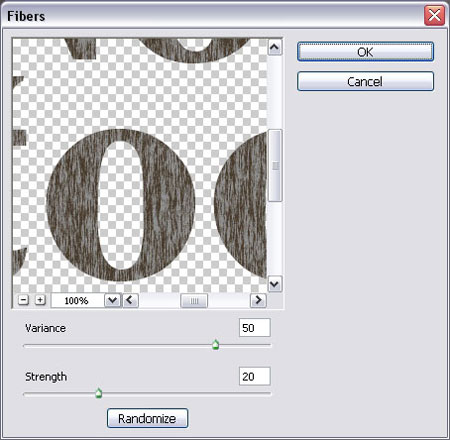The image size is (450, 440).
Task: Click the Fibers title bar
Action: [x=213, y=16]
